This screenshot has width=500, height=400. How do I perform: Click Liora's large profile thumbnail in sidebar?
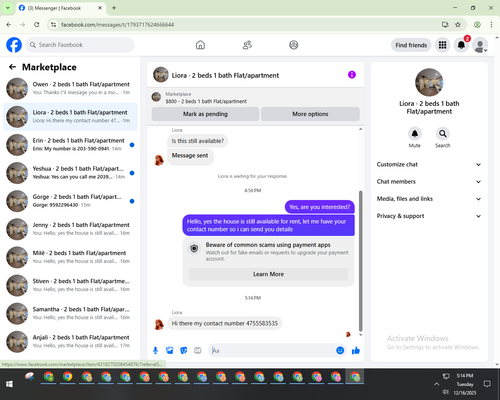429,82
